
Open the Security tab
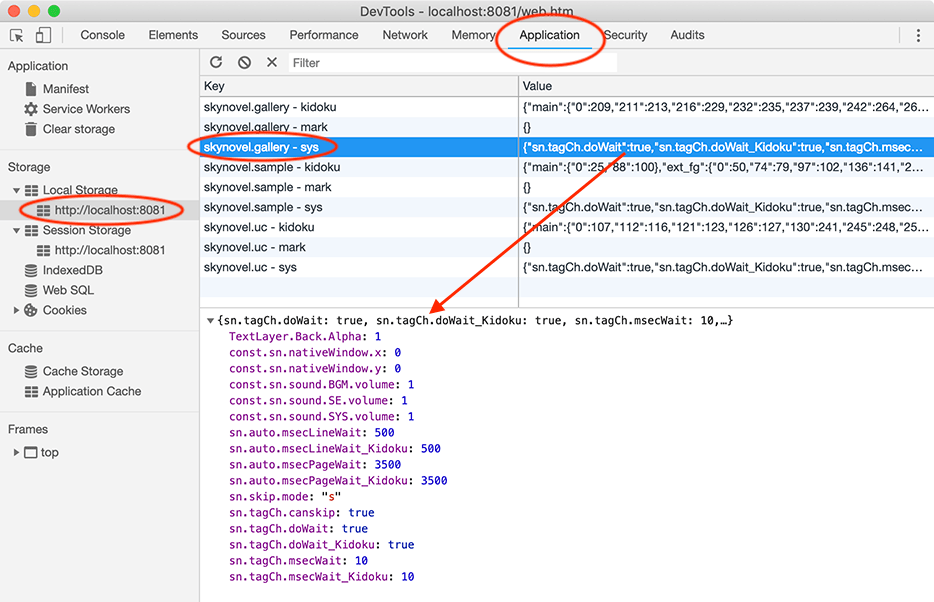tap(625, 35)
